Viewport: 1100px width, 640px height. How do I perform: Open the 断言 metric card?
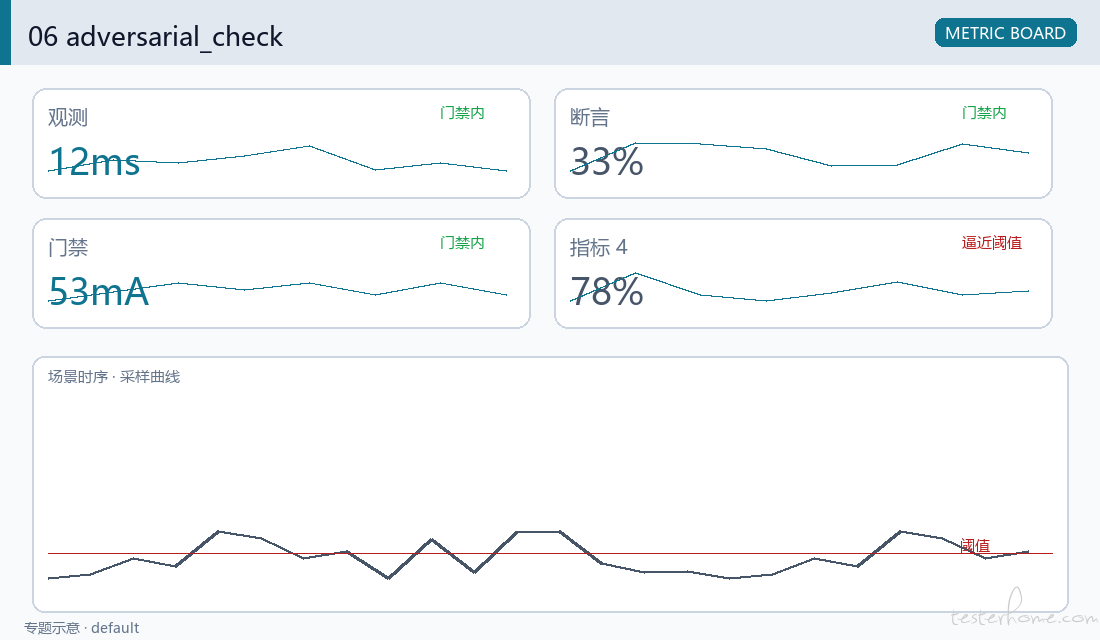click(x=803, y=143)
